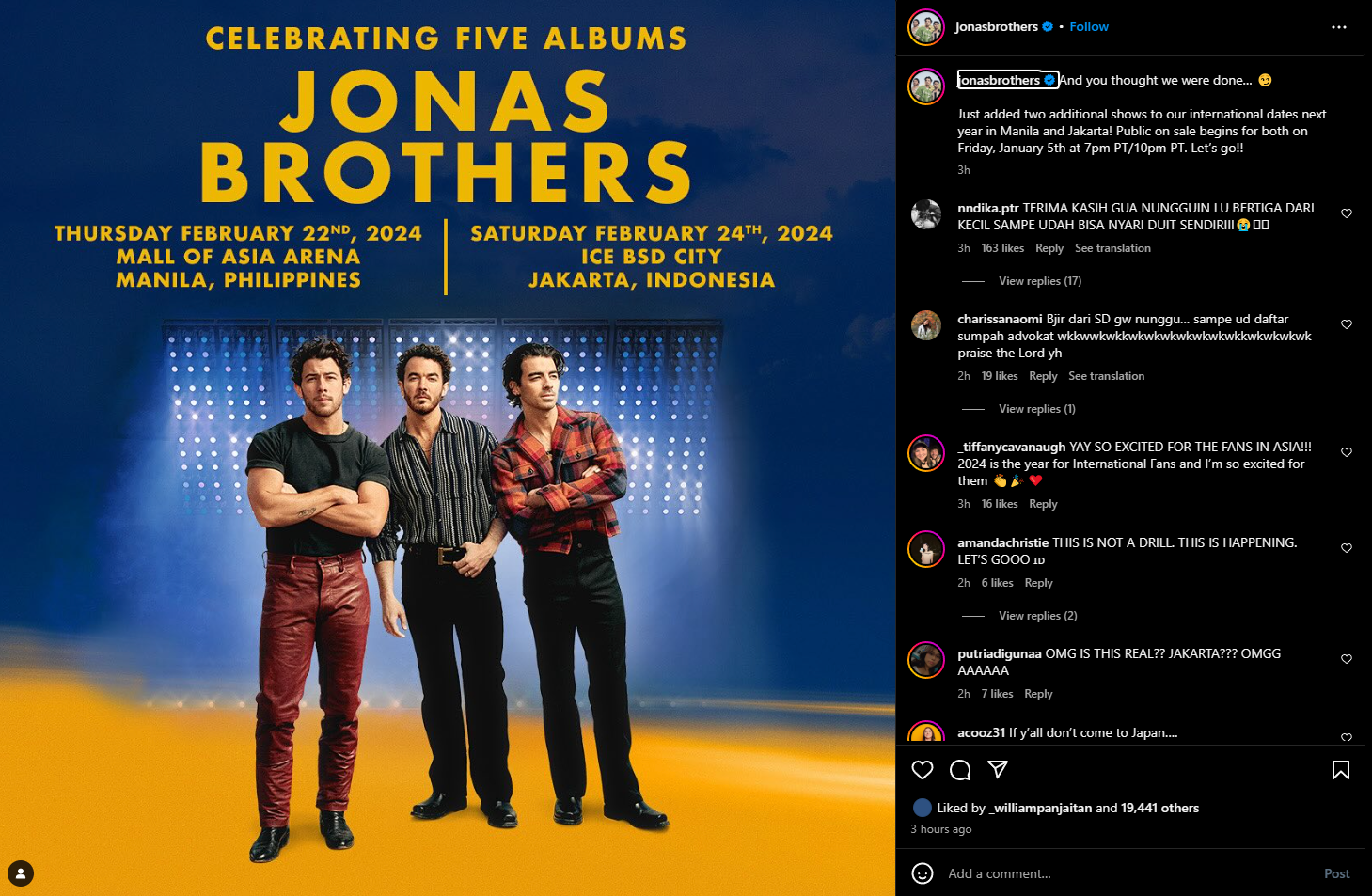Expand View replies (17)

coord(1040,281)
